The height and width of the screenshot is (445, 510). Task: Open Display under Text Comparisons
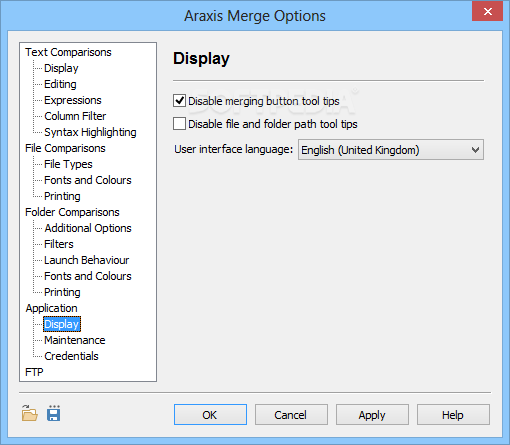click(x=61, y=68)
